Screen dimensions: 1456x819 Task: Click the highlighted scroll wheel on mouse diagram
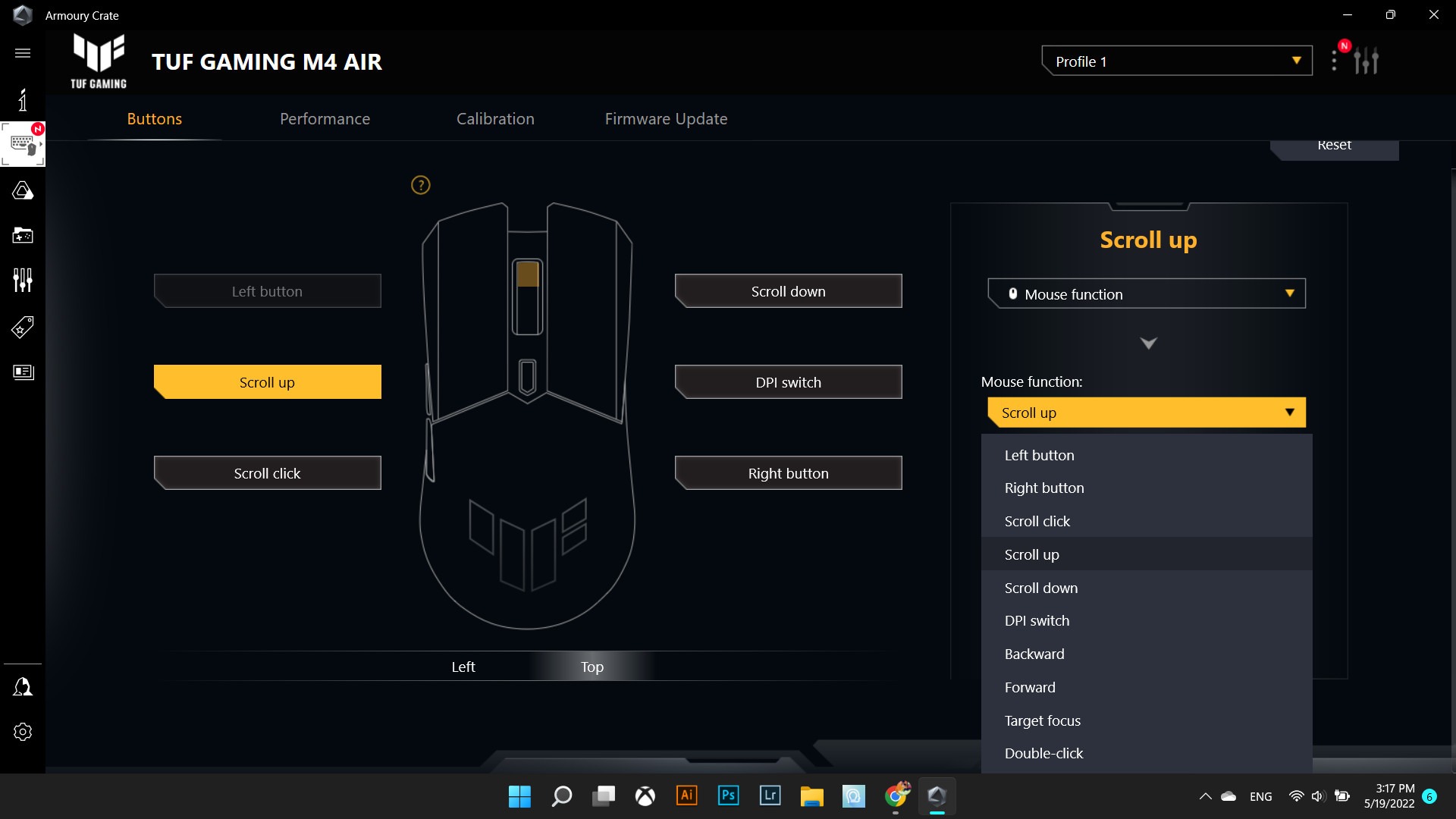tap(527, 274)
